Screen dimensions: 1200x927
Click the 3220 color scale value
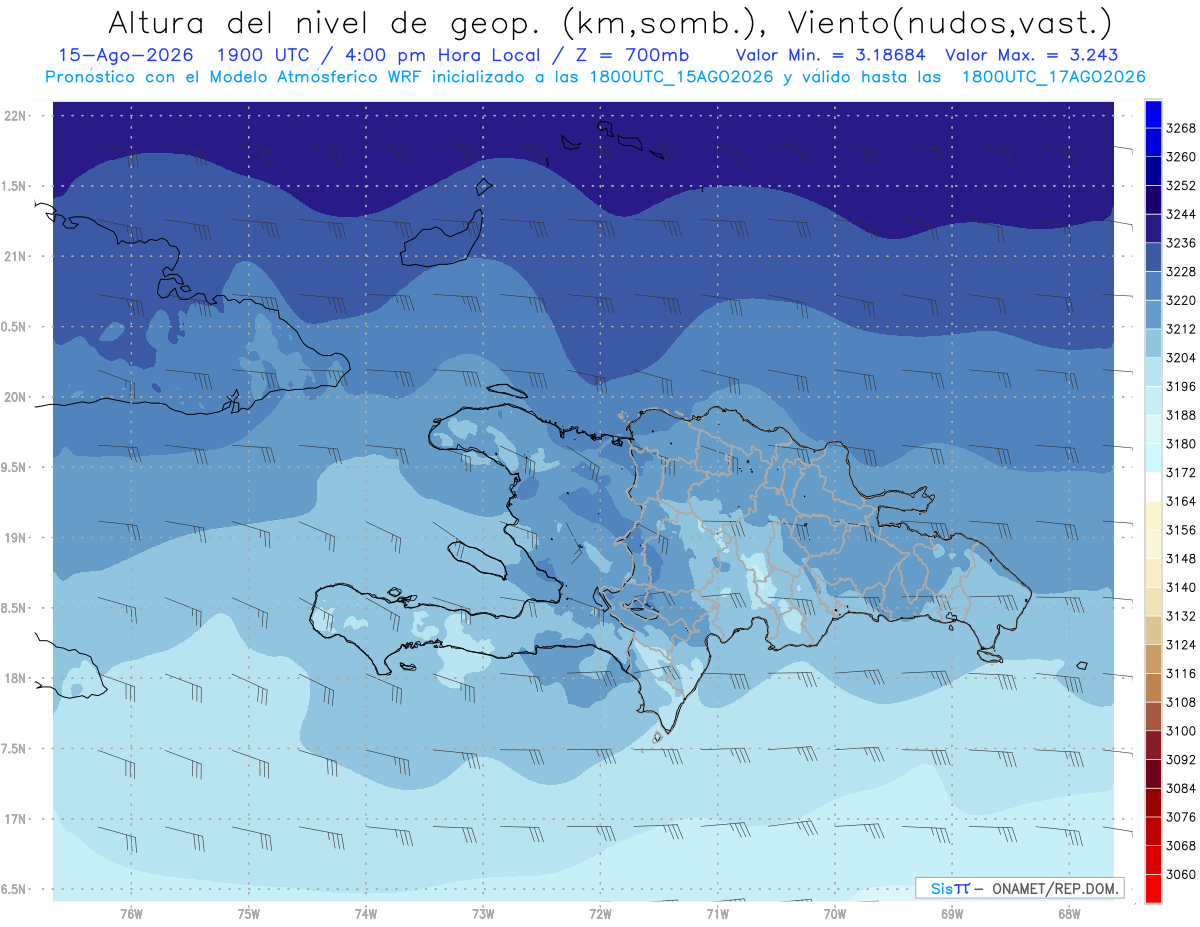pyautogui.click(x=1181, y=300)
